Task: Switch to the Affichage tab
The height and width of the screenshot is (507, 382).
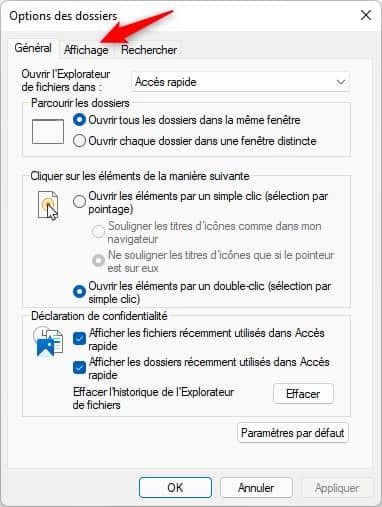Action: pos(86,50)
